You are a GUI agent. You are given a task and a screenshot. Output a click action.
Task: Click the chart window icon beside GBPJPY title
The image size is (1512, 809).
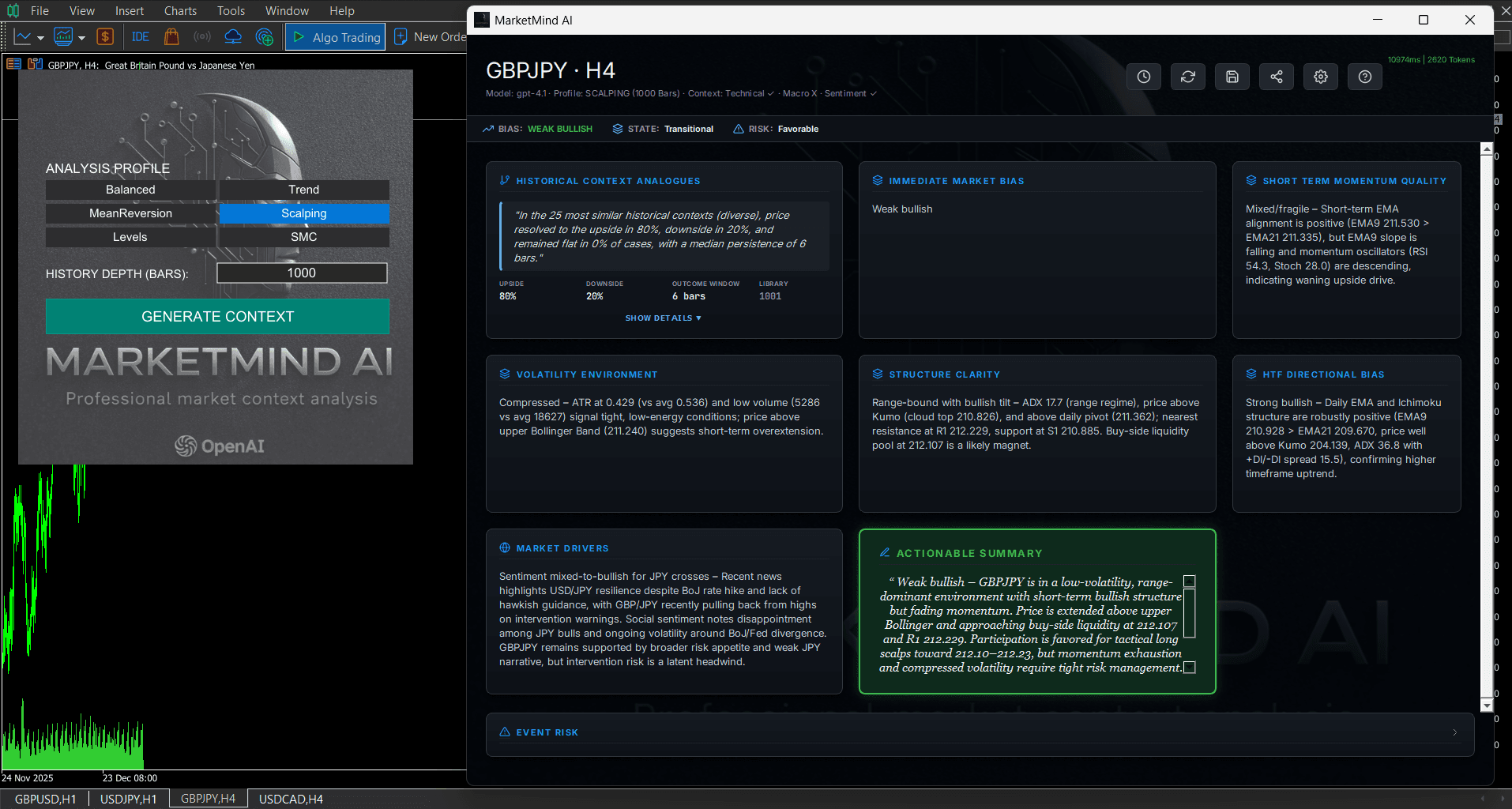[35, 64]
